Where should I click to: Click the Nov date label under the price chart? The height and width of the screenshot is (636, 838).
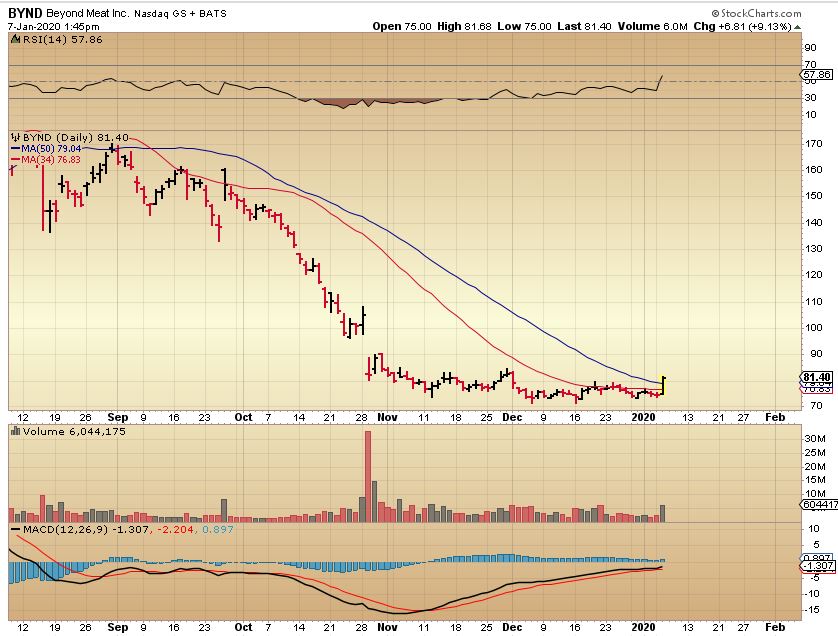click(387, 417)
